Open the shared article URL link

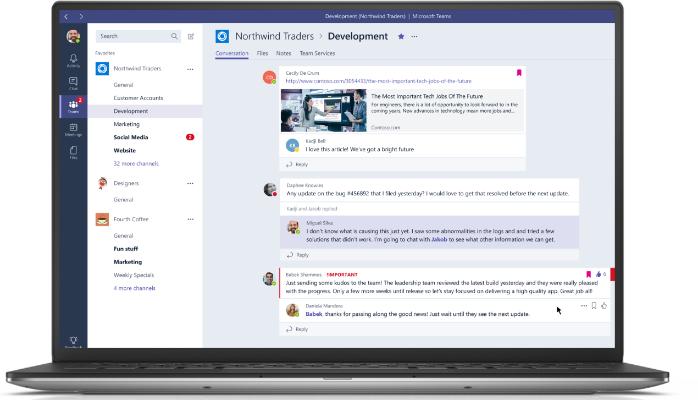pos(378,81)
